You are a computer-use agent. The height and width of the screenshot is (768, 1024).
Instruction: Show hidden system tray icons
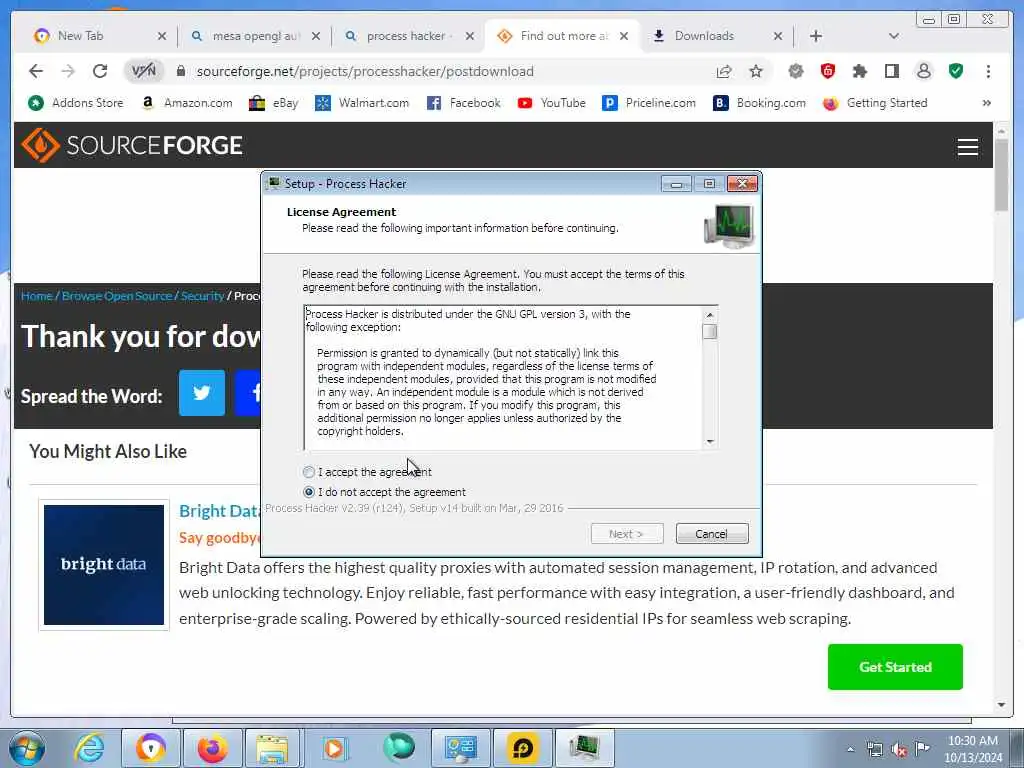click(850, 750)
